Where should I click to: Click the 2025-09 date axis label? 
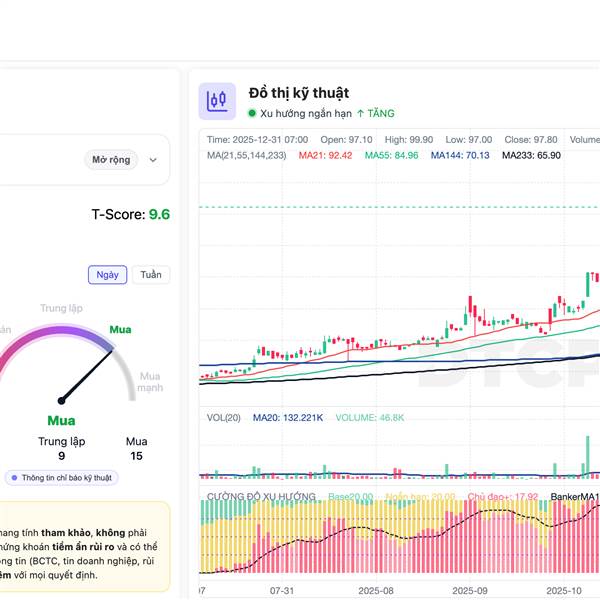[x=470, y=590]
